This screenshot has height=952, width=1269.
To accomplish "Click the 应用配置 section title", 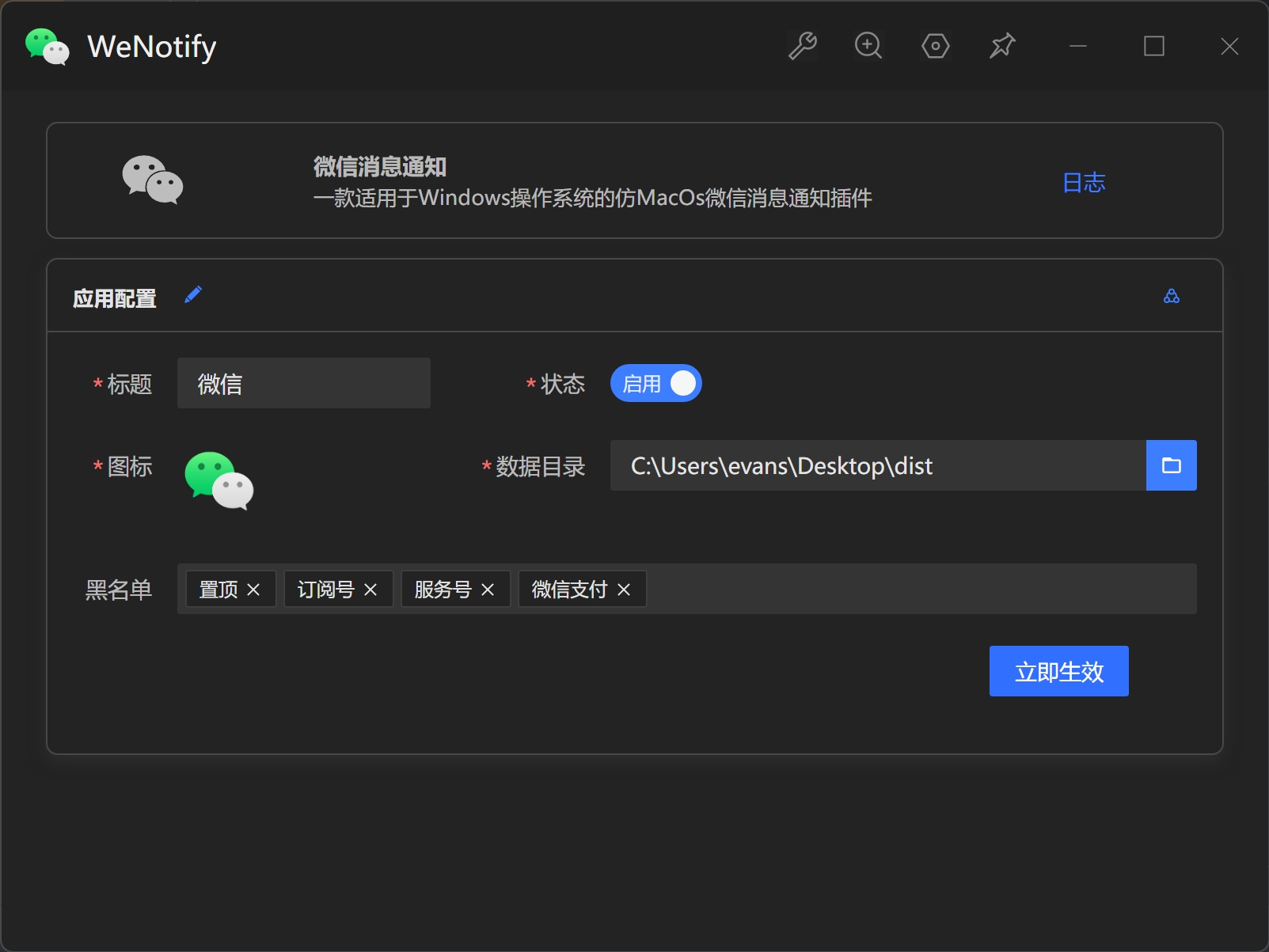I will [x=115, y=298].
